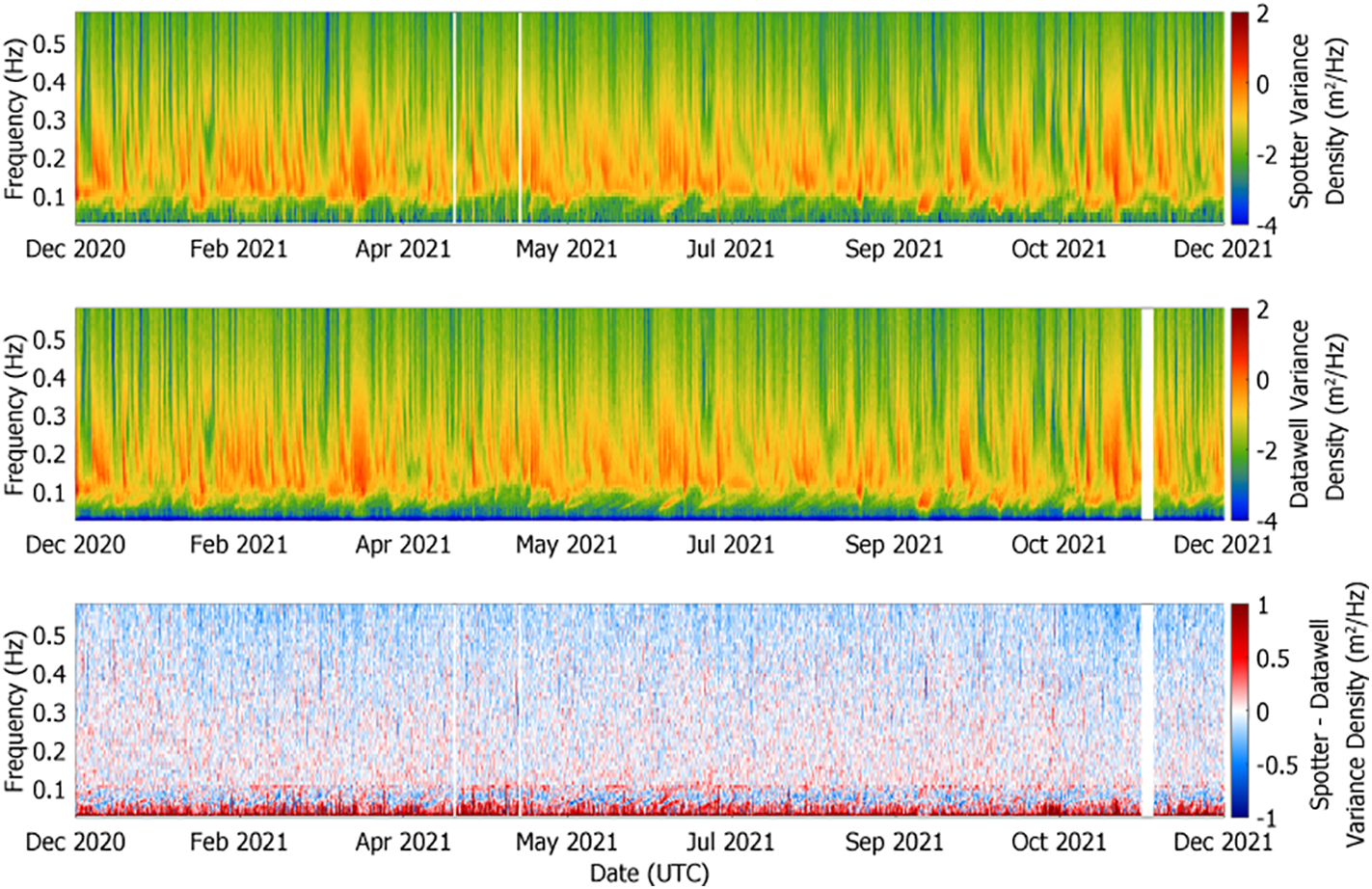The image size is (1372, 889).
Task: Select "Jul 2021" tick below middle spectrogram
Action: coord(730,545)
